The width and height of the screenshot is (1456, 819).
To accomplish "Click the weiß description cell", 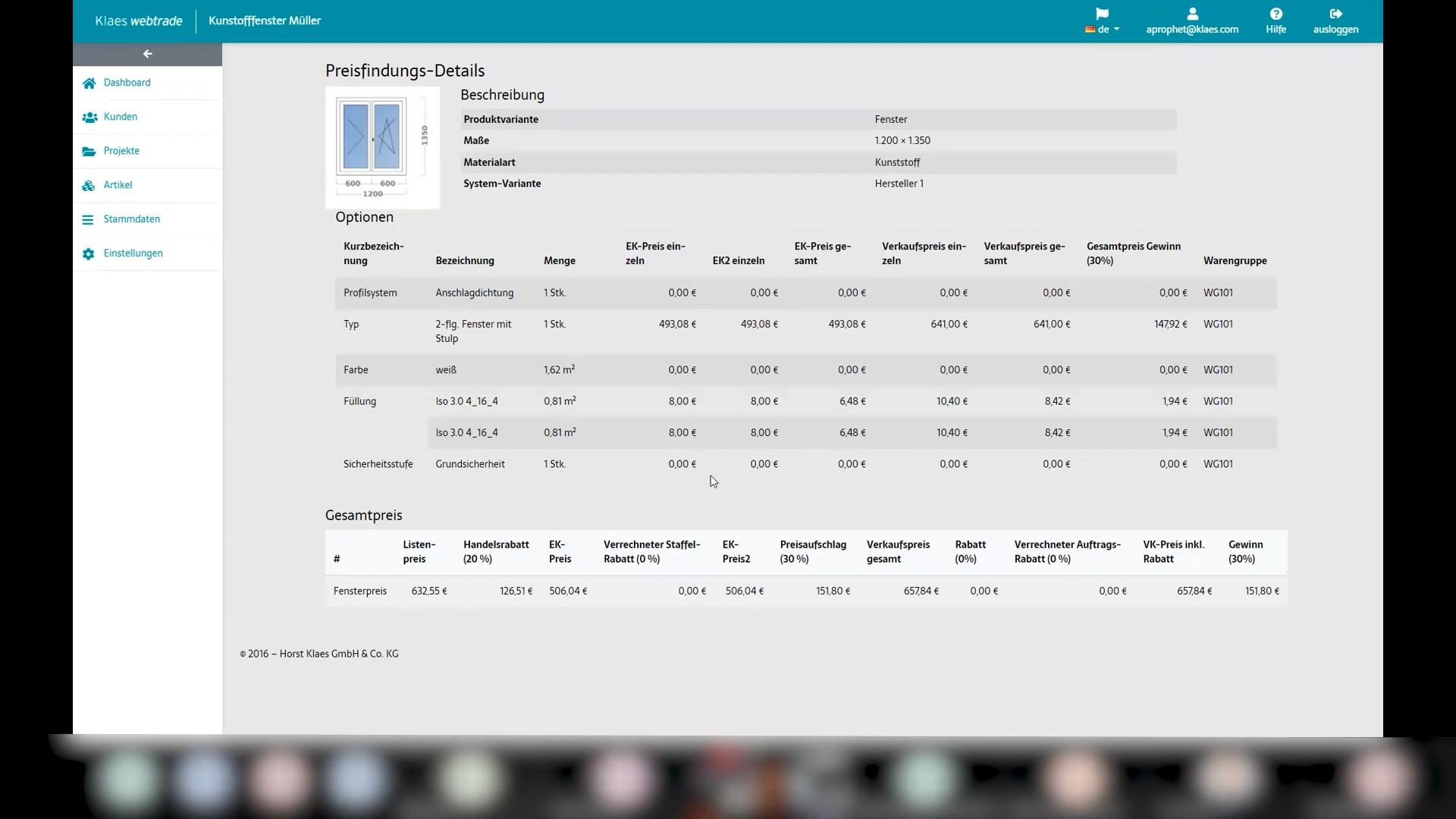I will coord(446,370).
